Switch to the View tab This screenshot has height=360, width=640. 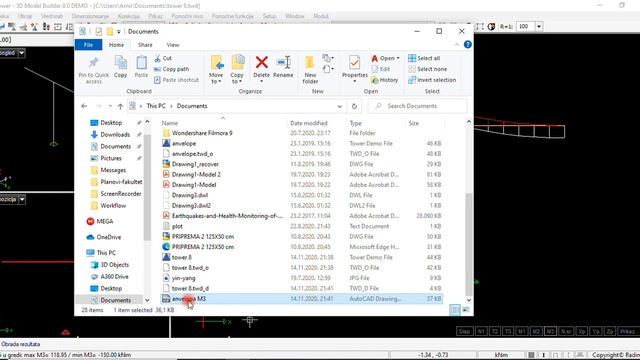pos(173,45)
